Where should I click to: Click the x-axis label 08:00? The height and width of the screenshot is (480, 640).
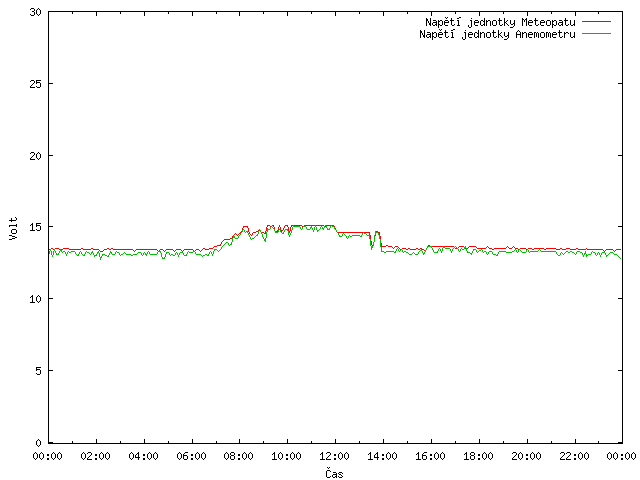coord(239,456)
